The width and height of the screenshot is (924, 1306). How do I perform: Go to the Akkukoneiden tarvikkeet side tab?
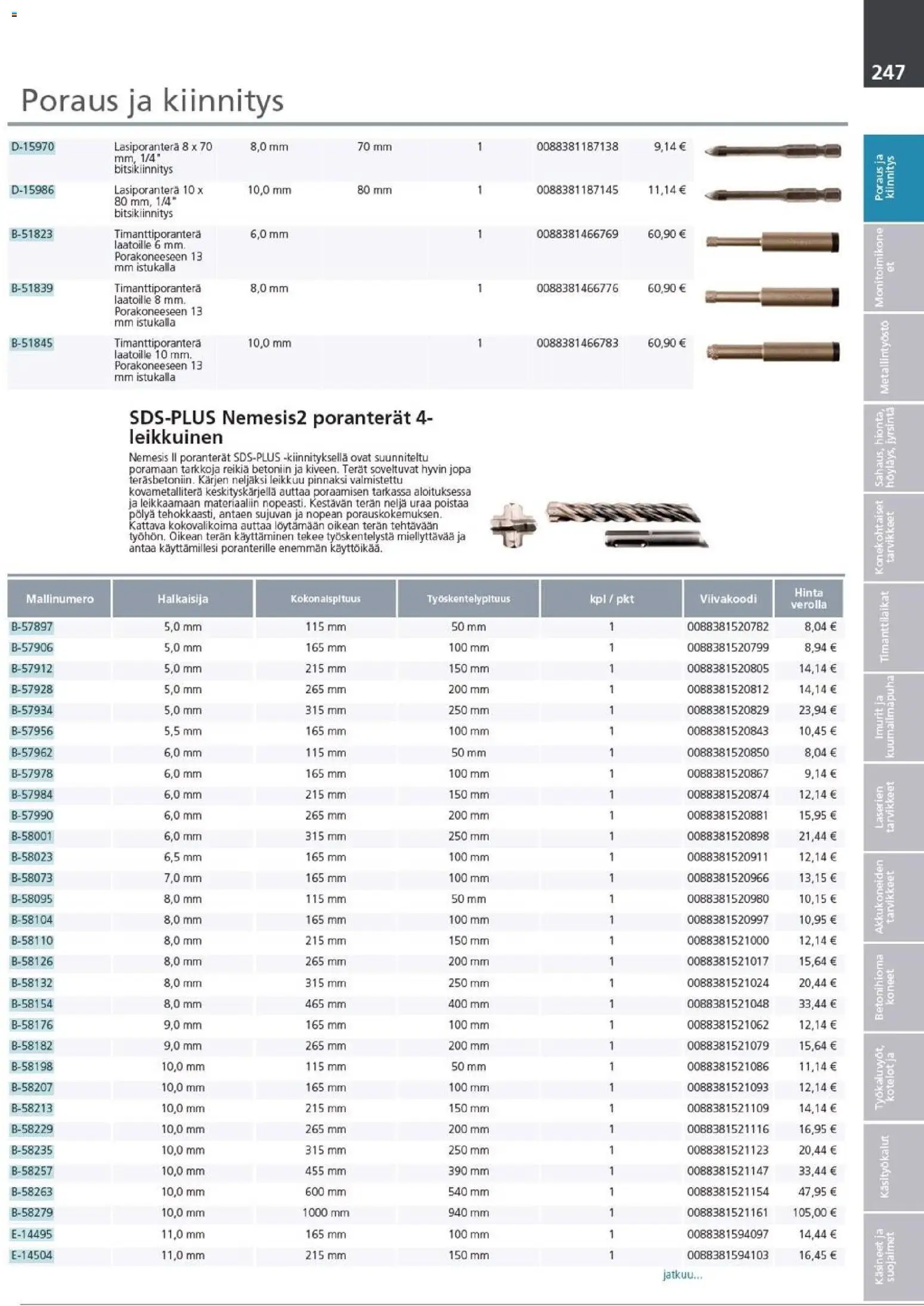893,898
